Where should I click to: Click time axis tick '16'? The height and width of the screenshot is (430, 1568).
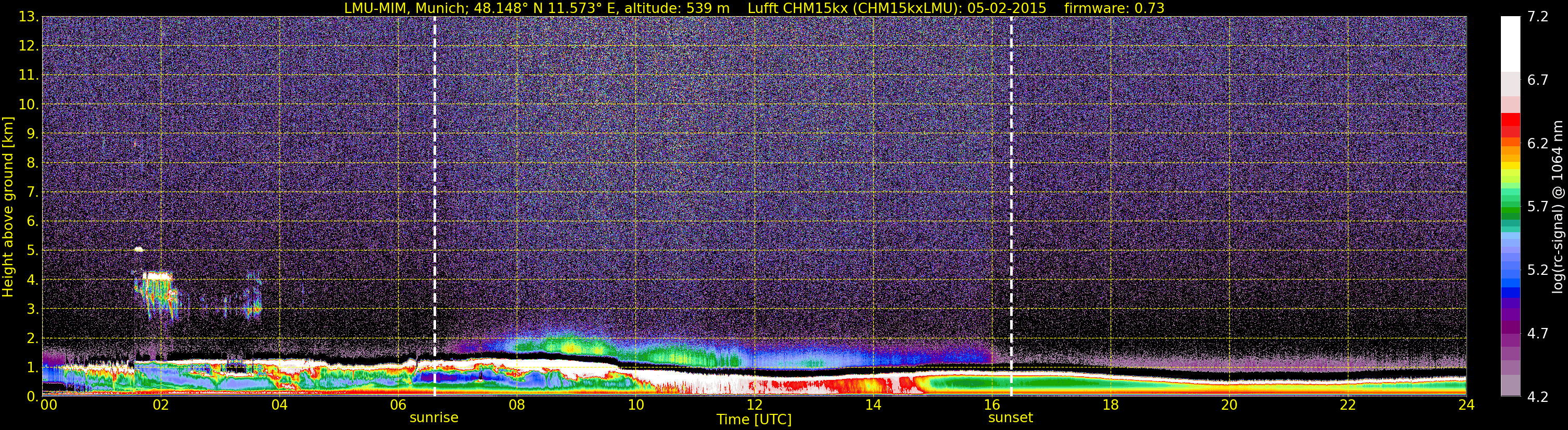click(991, 405)
